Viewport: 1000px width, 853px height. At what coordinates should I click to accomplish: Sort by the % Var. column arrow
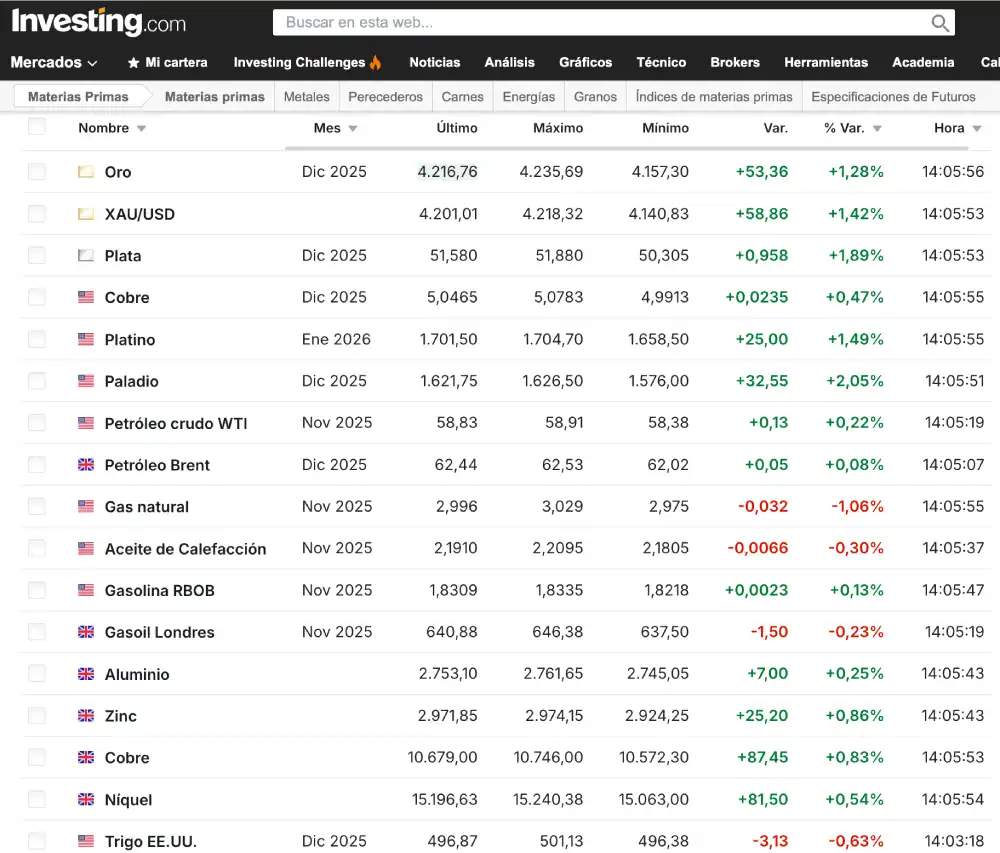coord(877,129)
